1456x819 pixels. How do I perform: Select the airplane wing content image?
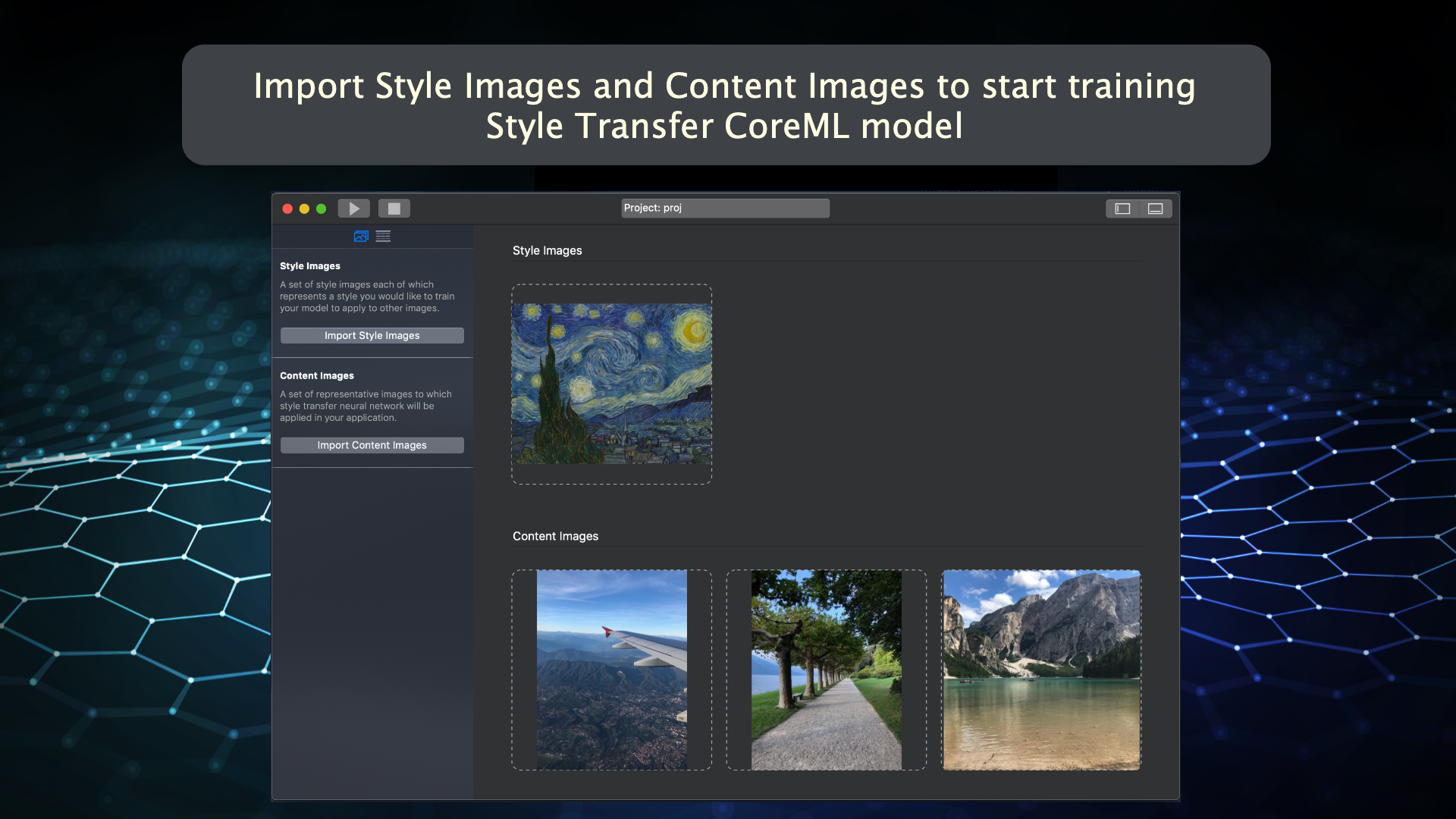tap(611, 670)
